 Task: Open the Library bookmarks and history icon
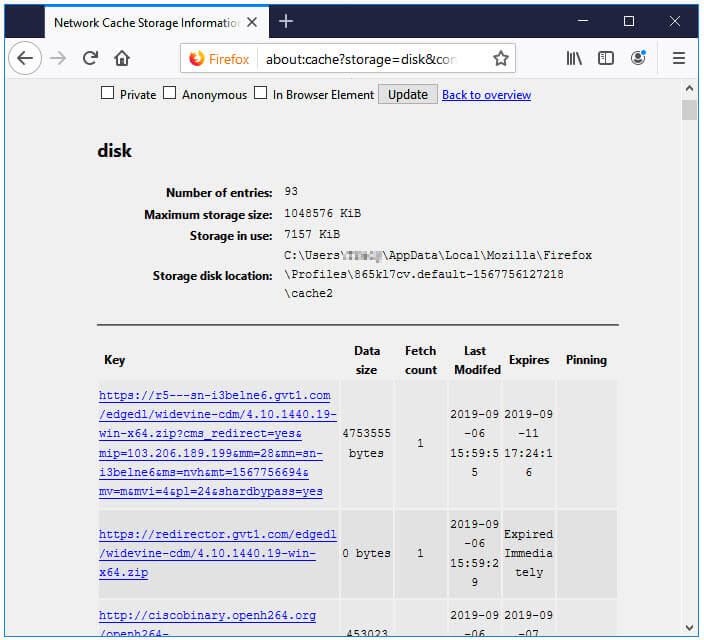(574, 58)
